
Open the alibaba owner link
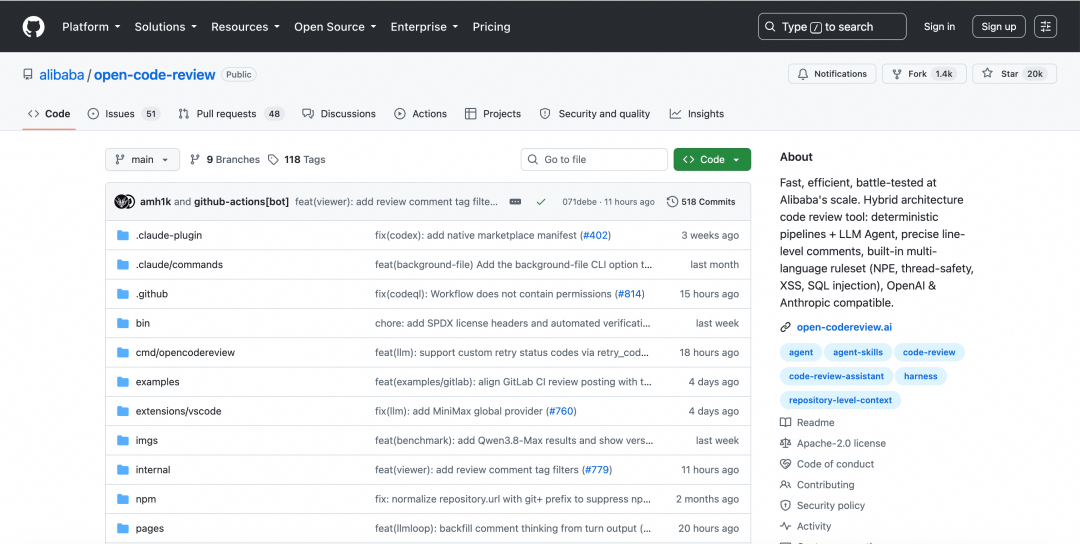[x=61, y=75]
